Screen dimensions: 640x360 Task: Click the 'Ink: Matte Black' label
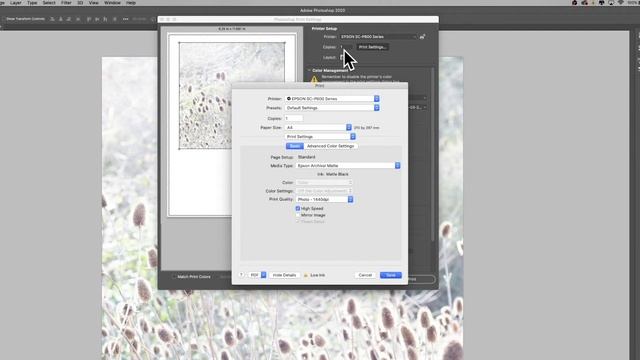coord(333,174)
